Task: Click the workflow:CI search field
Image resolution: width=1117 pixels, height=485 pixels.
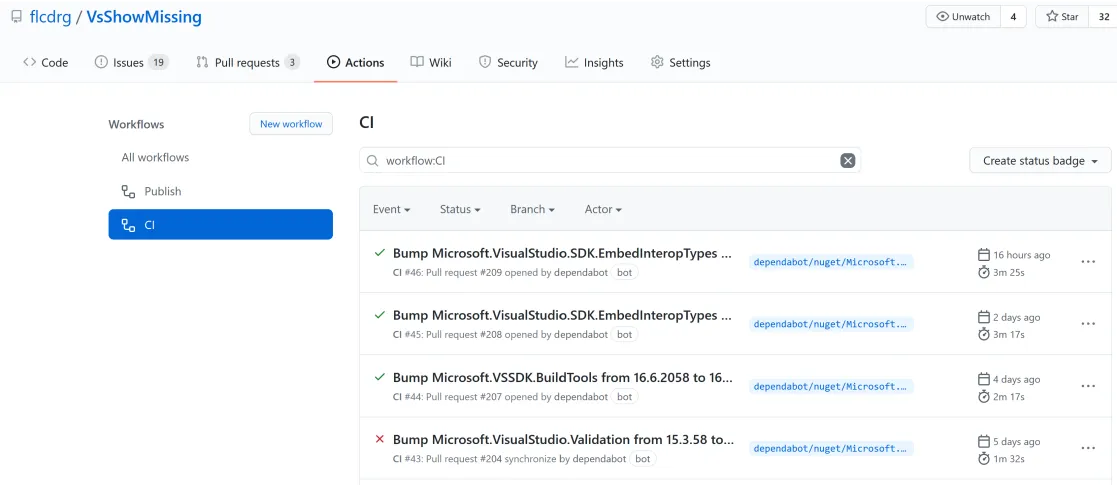Action: point(610,161)
